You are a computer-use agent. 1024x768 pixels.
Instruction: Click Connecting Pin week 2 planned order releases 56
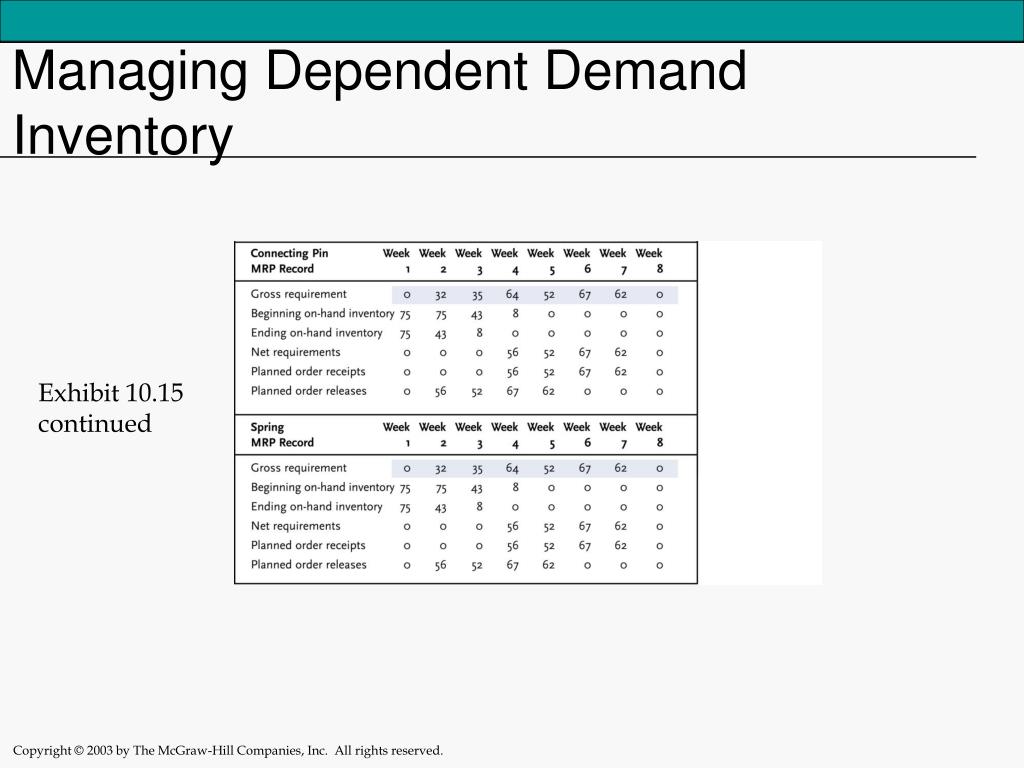point(440,391)
